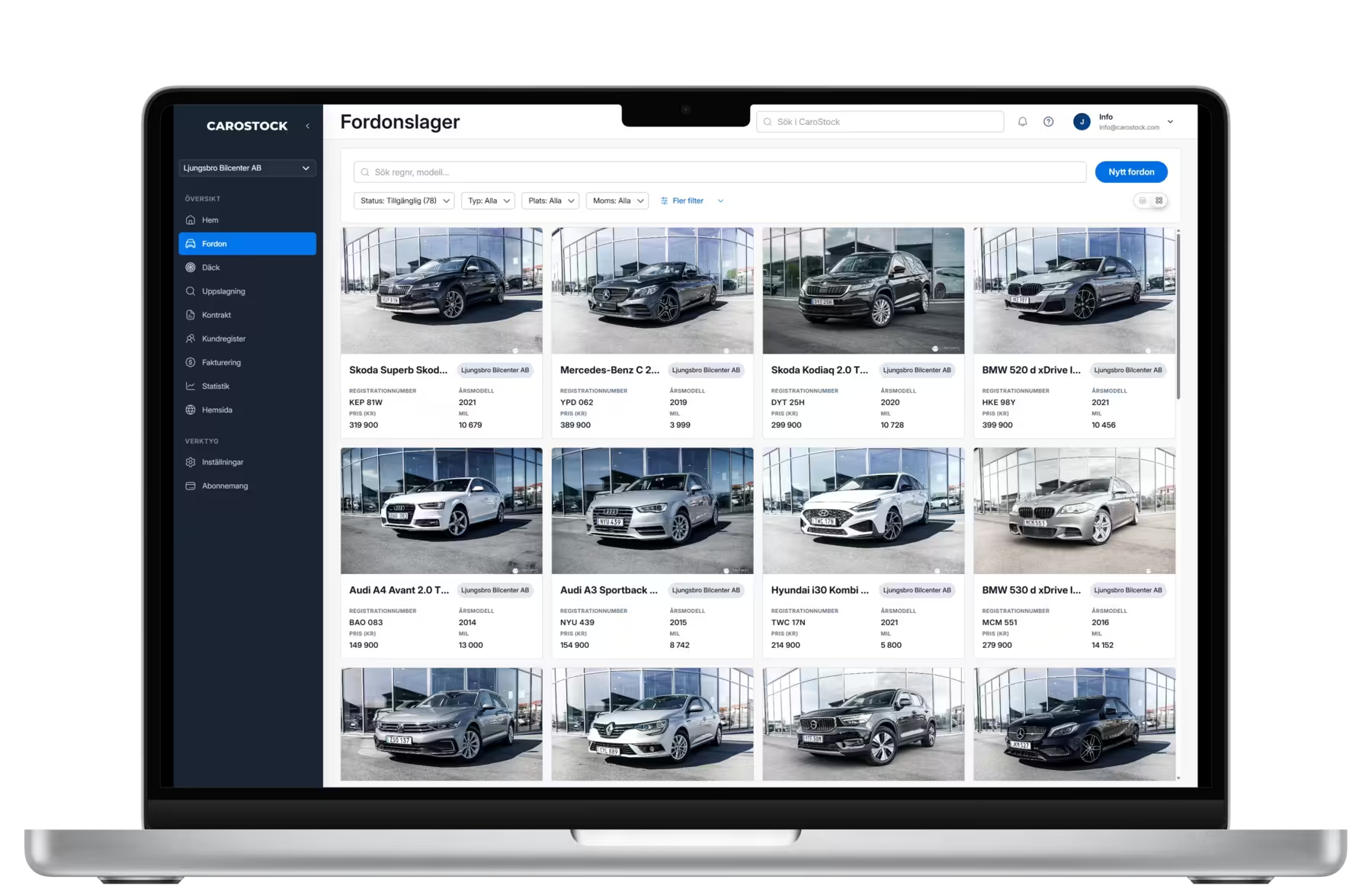The width and height of the screenshot is (1372, 892).
Task: Open the help question mark icon
Action: coord(1048,122)
